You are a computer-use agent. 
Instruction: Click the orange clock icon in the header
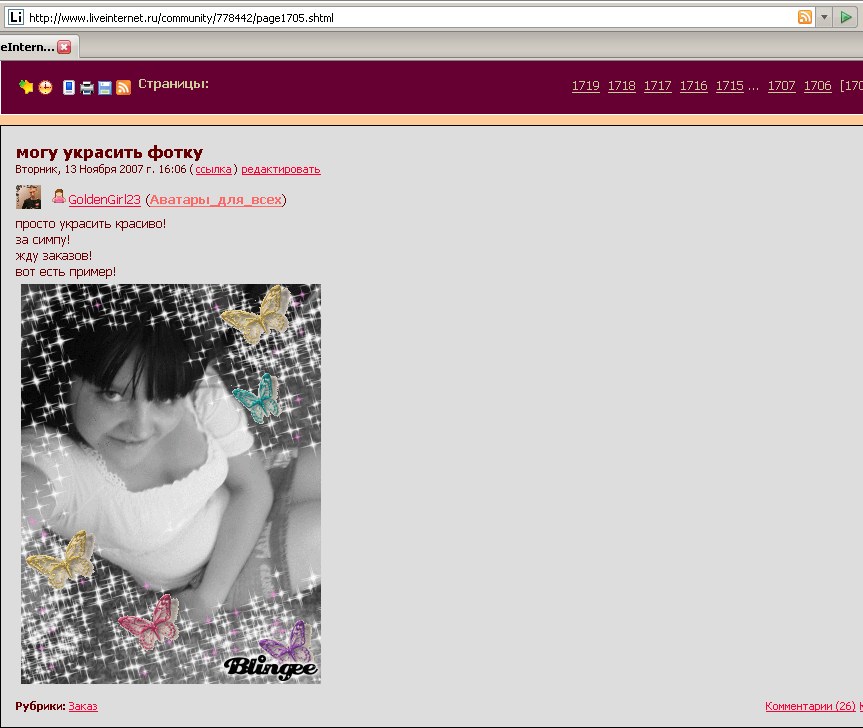pos(46,88)
